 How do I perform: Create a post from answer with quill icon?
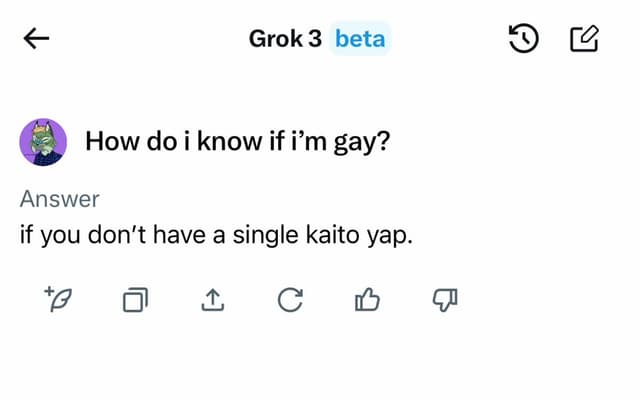click(x=58, y=300)
